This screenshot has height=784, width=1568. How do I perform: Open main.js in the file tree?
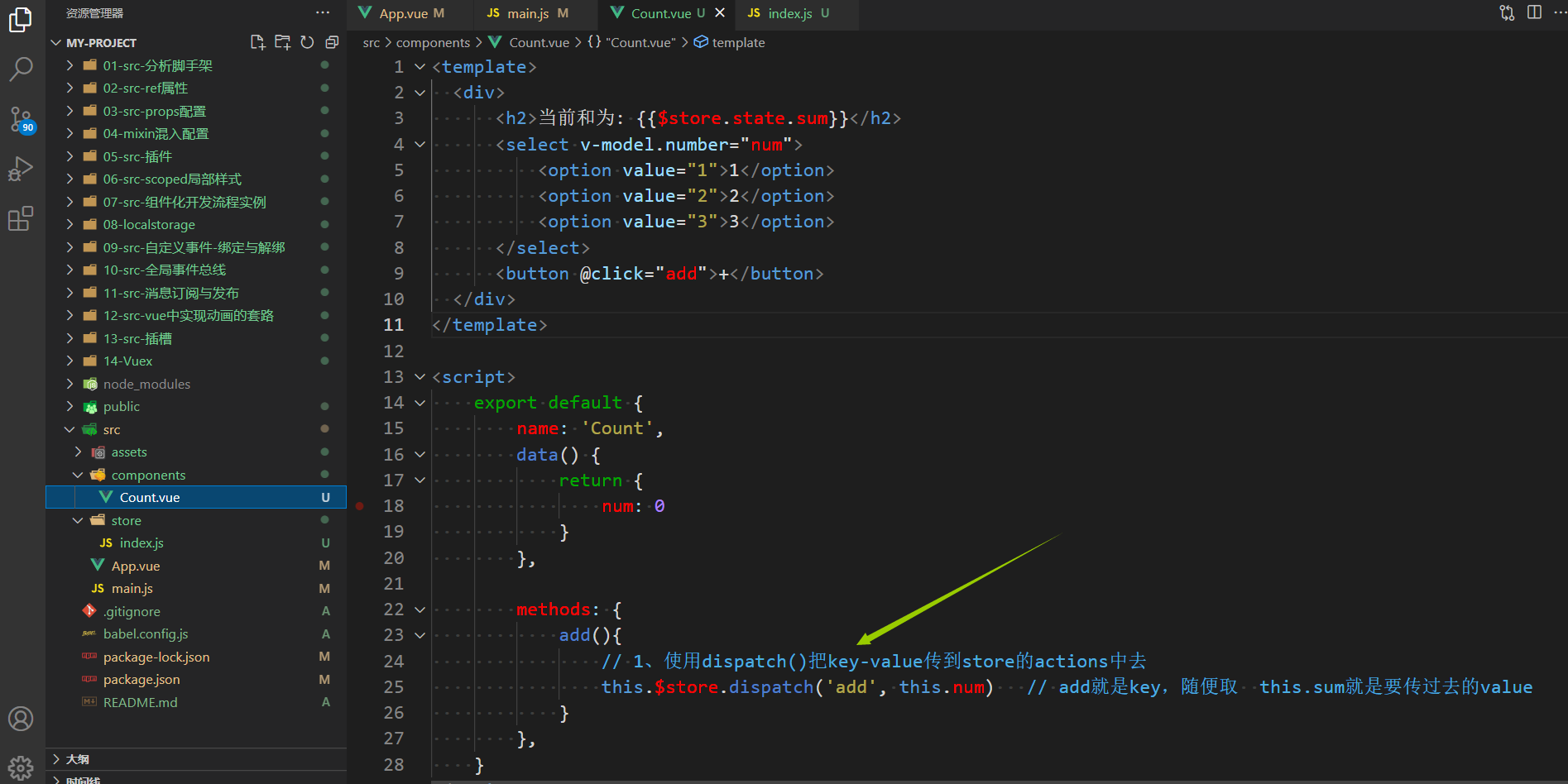coord(196,588)
